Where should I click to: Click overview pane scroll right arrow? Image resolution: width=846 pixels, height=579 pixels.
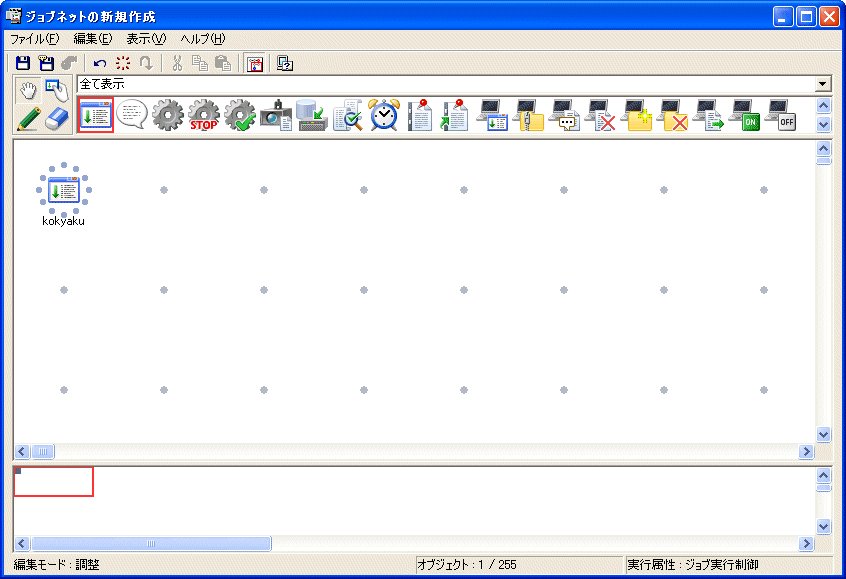tap(806, 543)
